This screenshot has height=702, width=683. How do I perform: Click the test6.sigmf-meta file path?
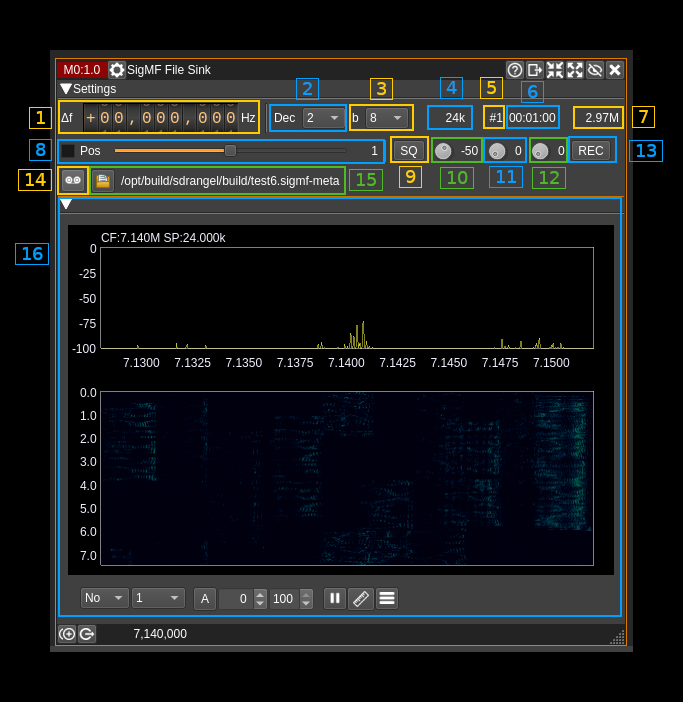pyautogui.click(x=230, y=181)
